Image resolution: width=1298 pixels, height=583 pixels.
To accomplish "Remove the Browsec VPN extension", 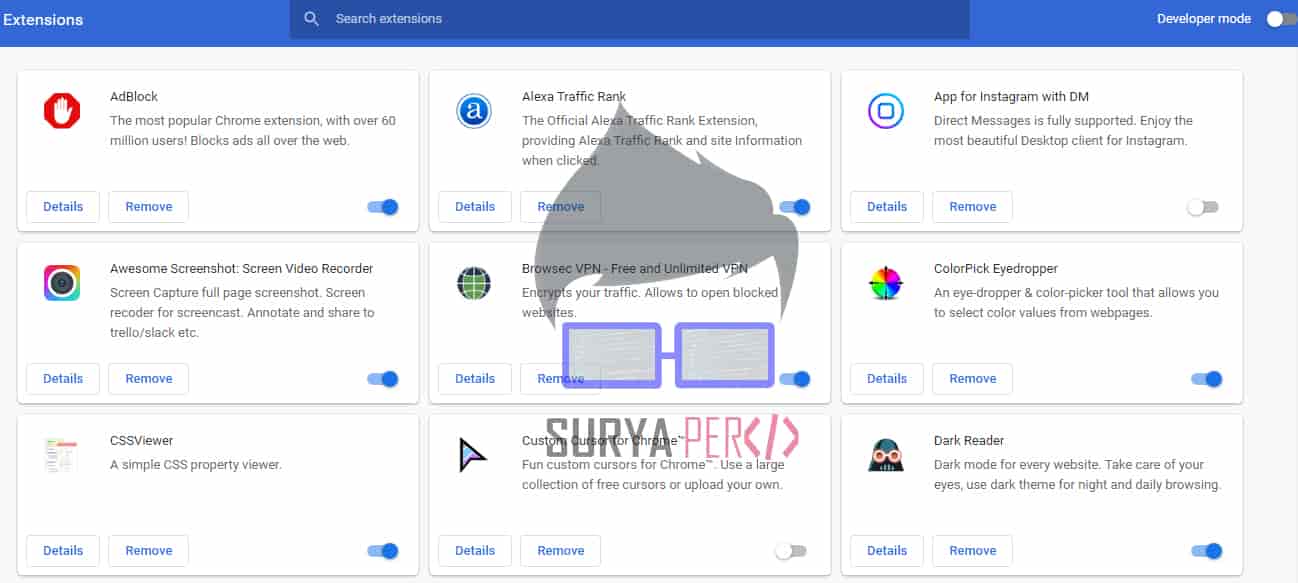I will 561,379.
